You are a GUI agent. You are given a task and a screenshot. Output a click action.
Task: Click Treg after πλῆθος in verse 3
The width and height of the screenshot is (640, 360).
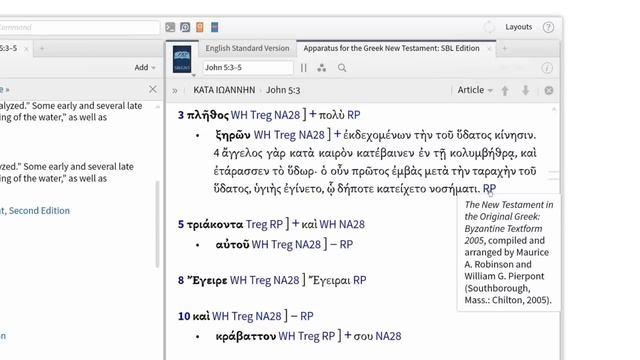pos(261,115)
